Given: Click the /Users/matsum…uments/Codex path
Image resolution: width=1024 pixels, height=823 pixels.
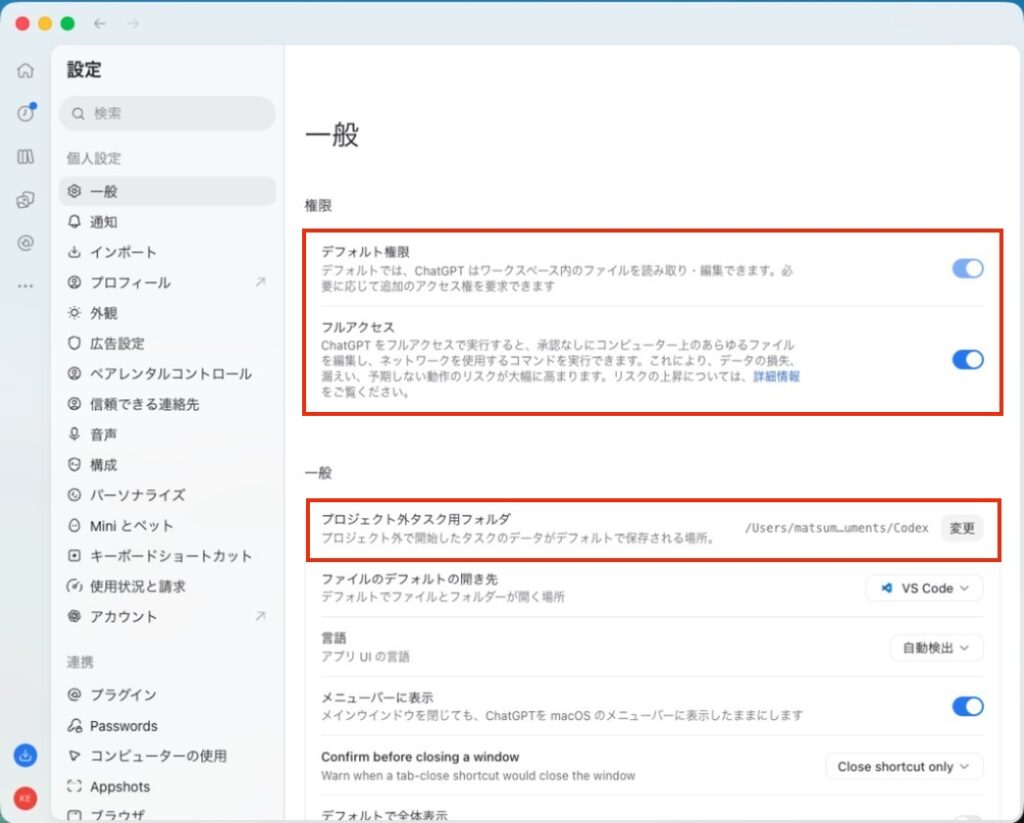Looking at the screenshot, I should pos(837,528).
